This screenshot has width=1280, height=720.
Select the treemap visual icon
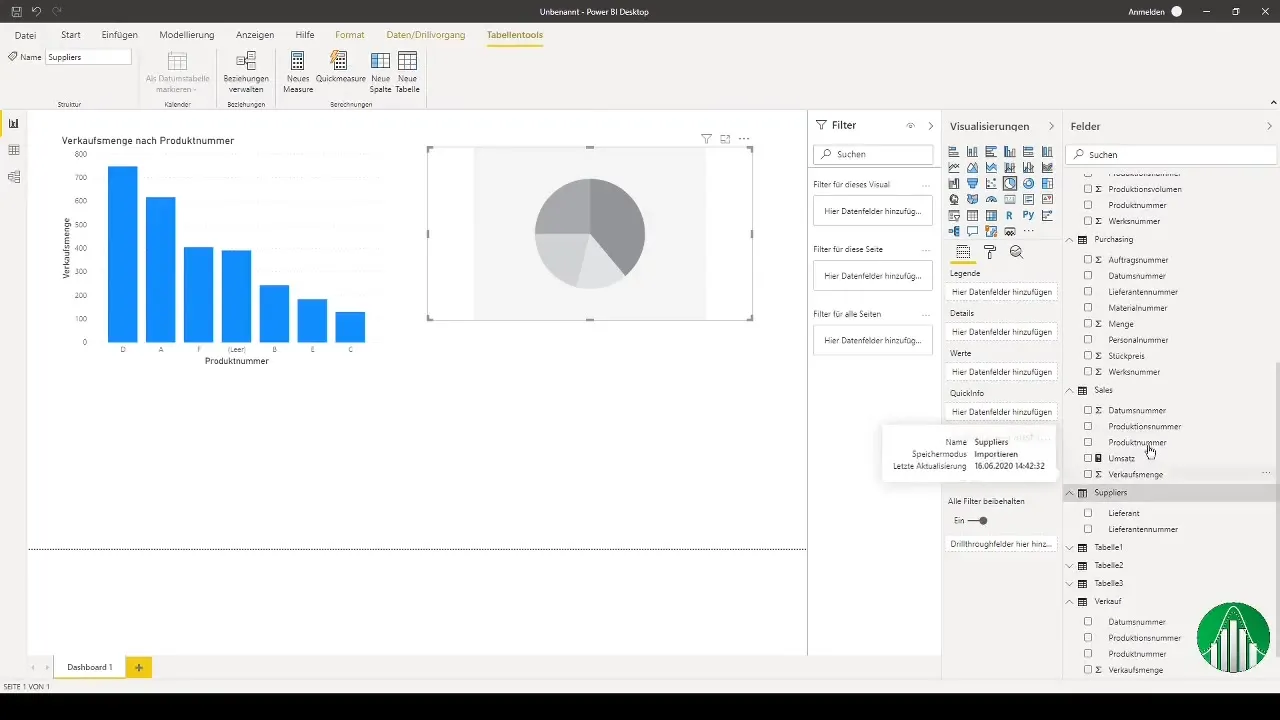1047,183
